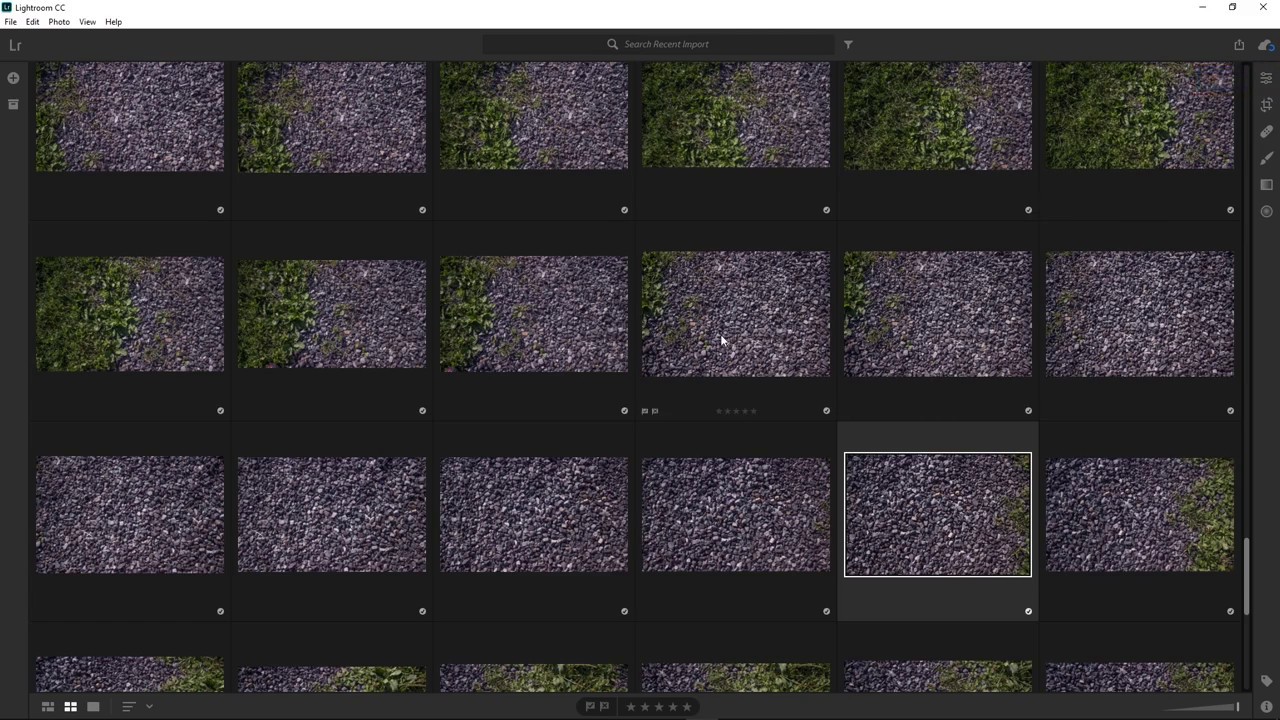Open the My Photos panel icon
The width and height of the screenshot is (1280, 720).
coord(13,104)
